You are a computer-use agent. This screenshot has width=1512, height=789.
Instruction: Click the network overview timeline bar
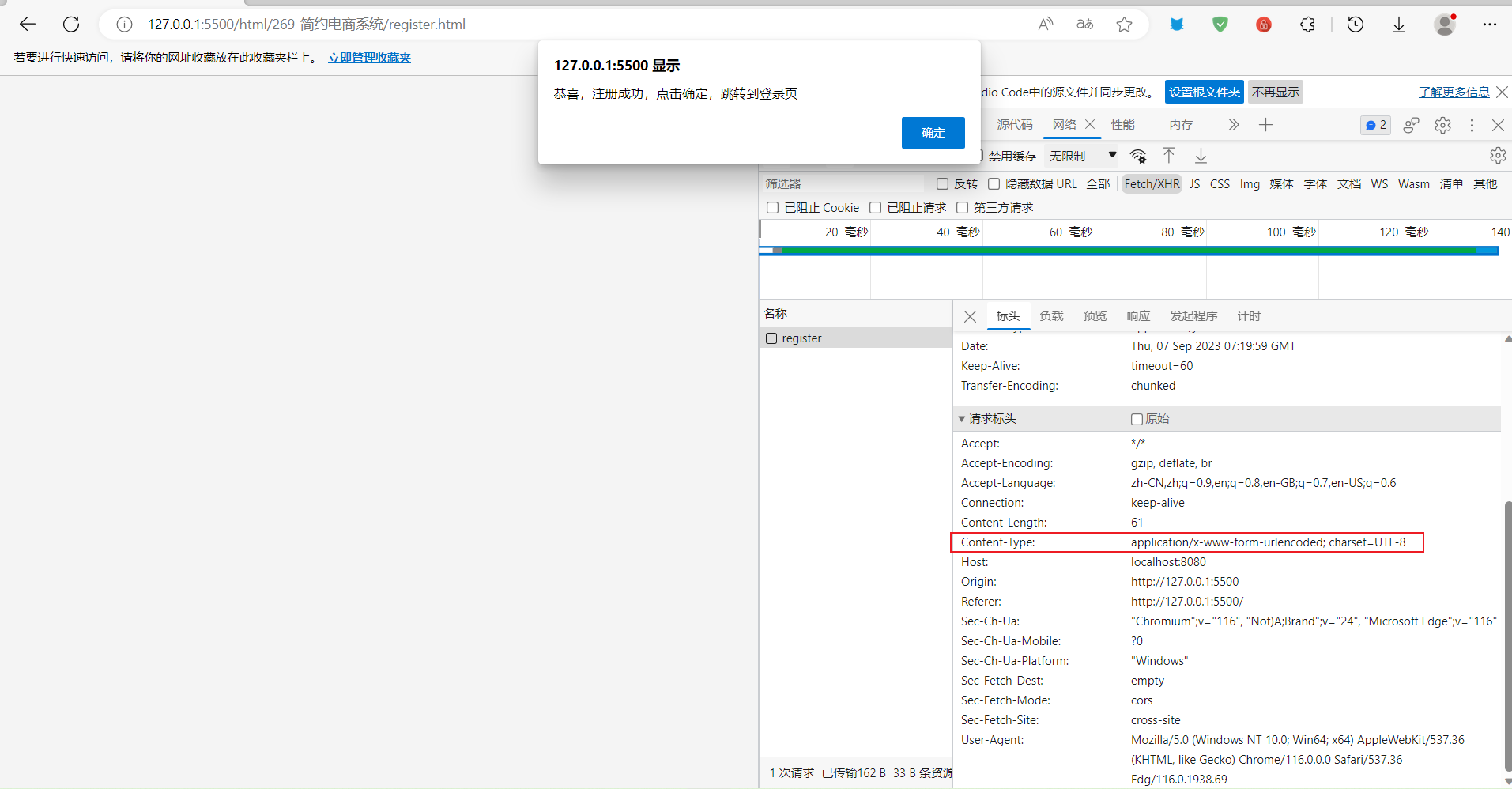point(1130,251)
